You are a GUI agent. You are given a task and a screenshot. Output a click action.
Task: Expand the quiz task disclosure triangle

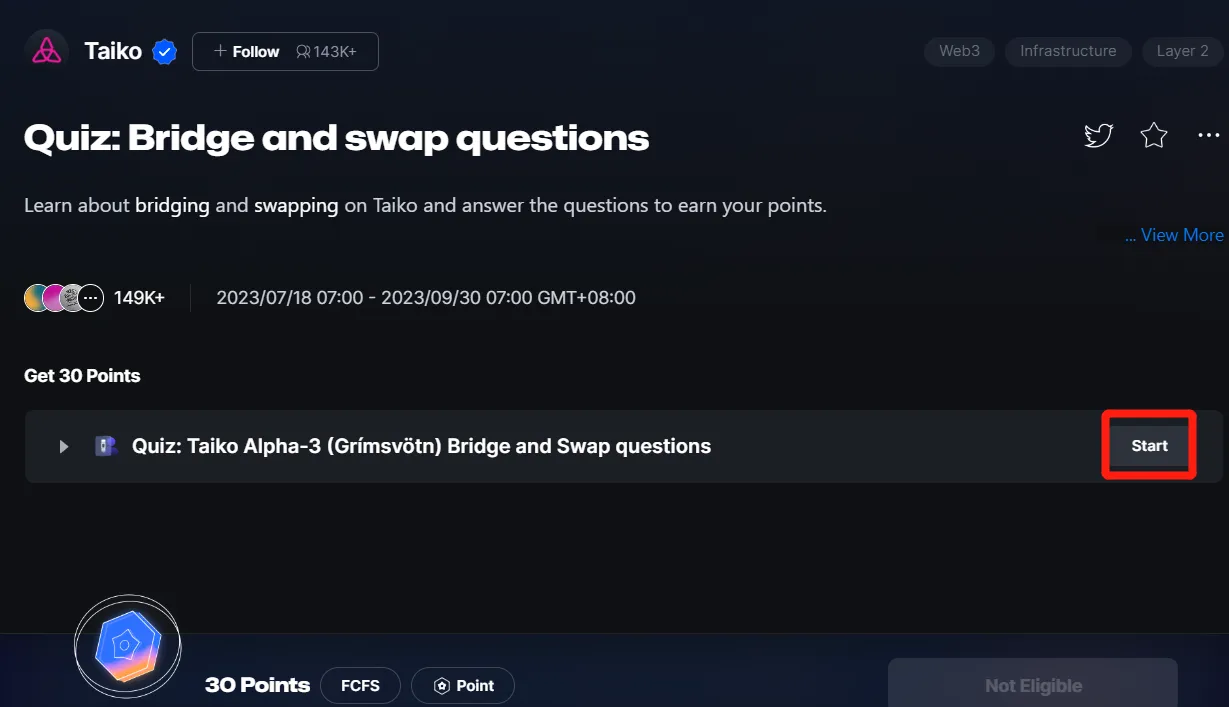point(64,446)
